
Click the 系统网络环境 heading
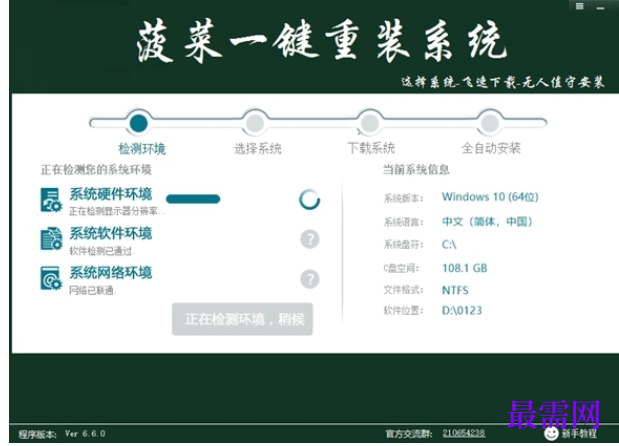pos(111,273)
